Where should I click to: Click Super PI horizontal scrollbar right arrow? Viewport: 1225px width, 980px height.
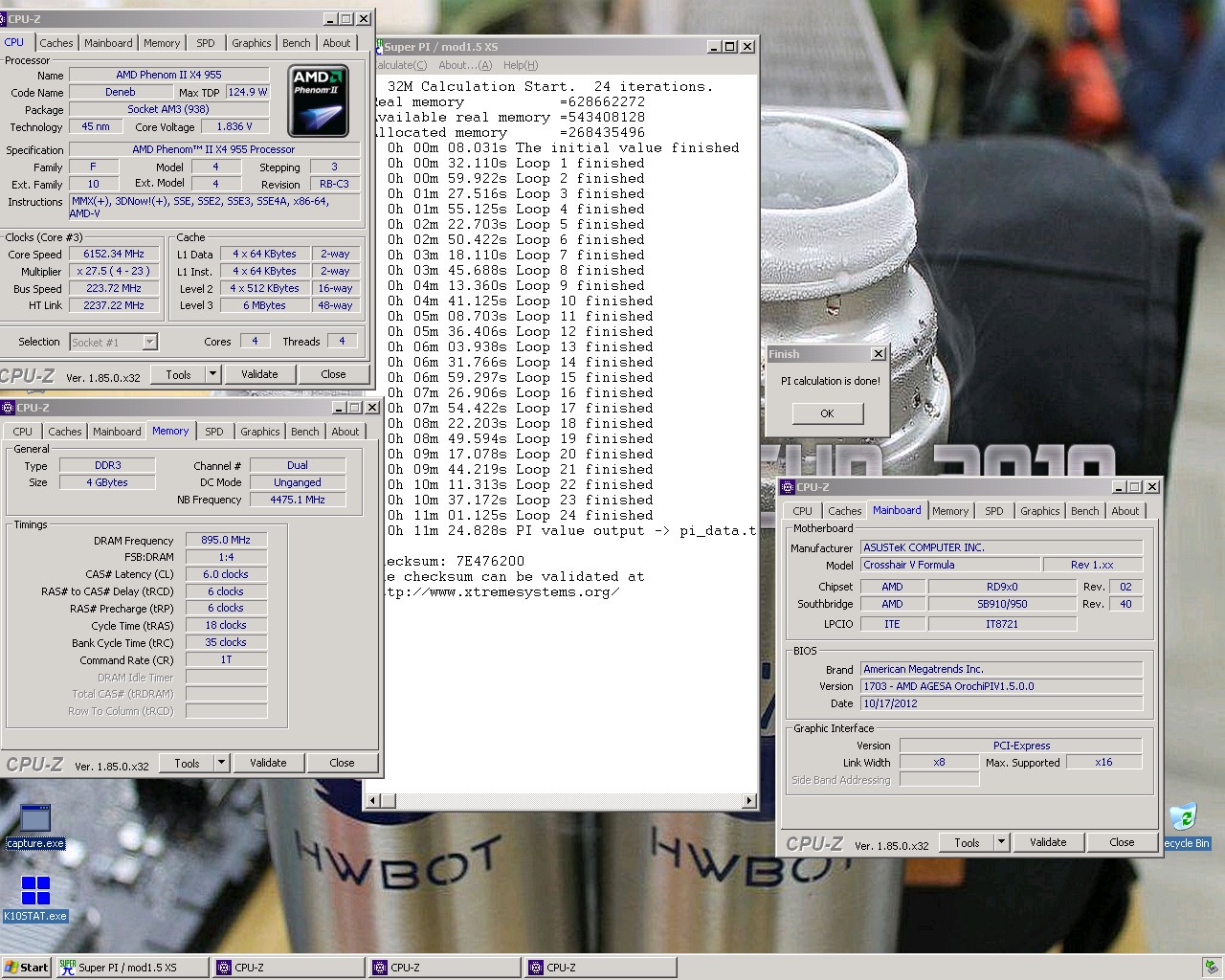pos(749,800)
